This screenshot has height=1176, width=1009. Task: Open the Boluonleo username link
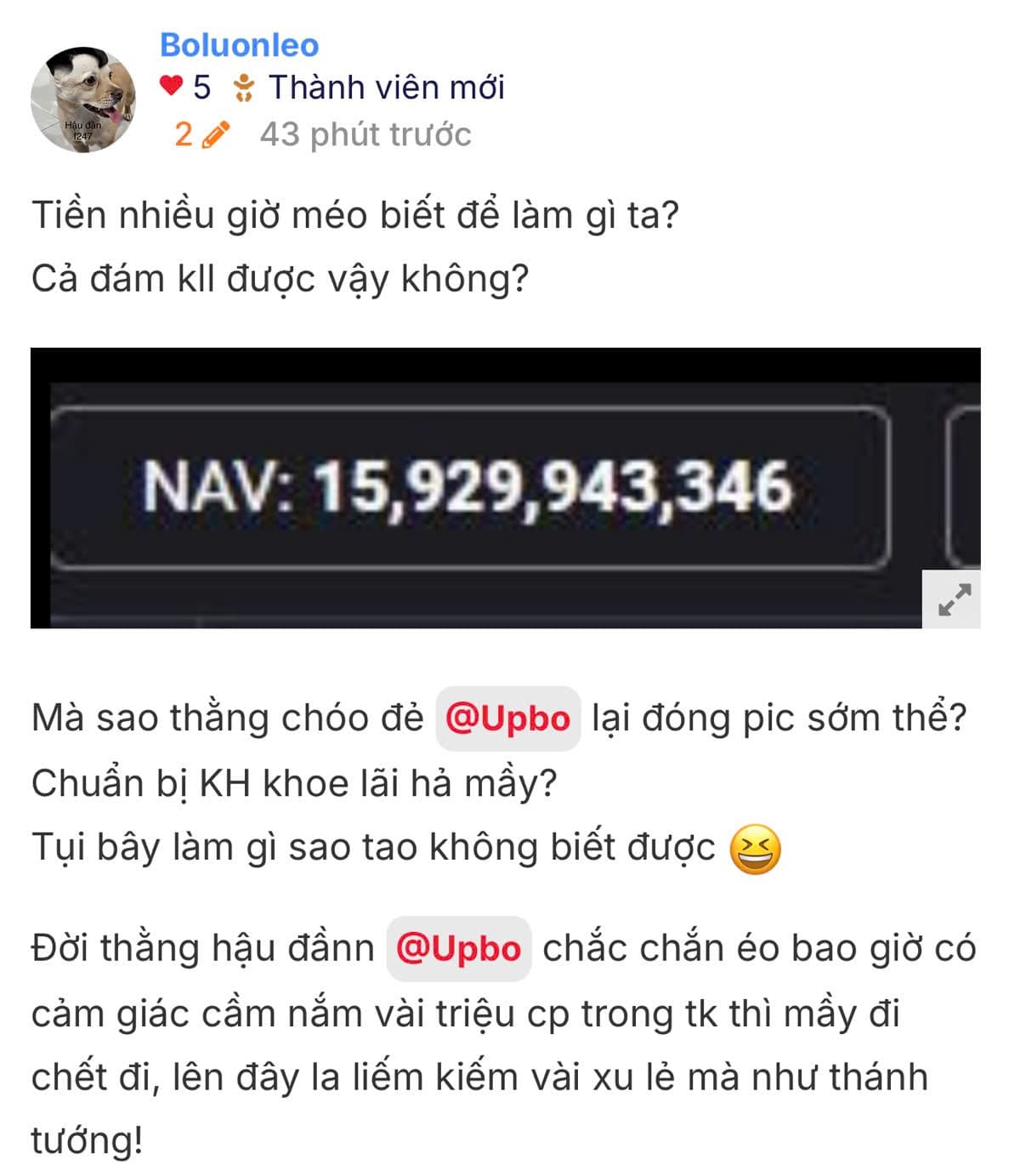coord(240,45)
